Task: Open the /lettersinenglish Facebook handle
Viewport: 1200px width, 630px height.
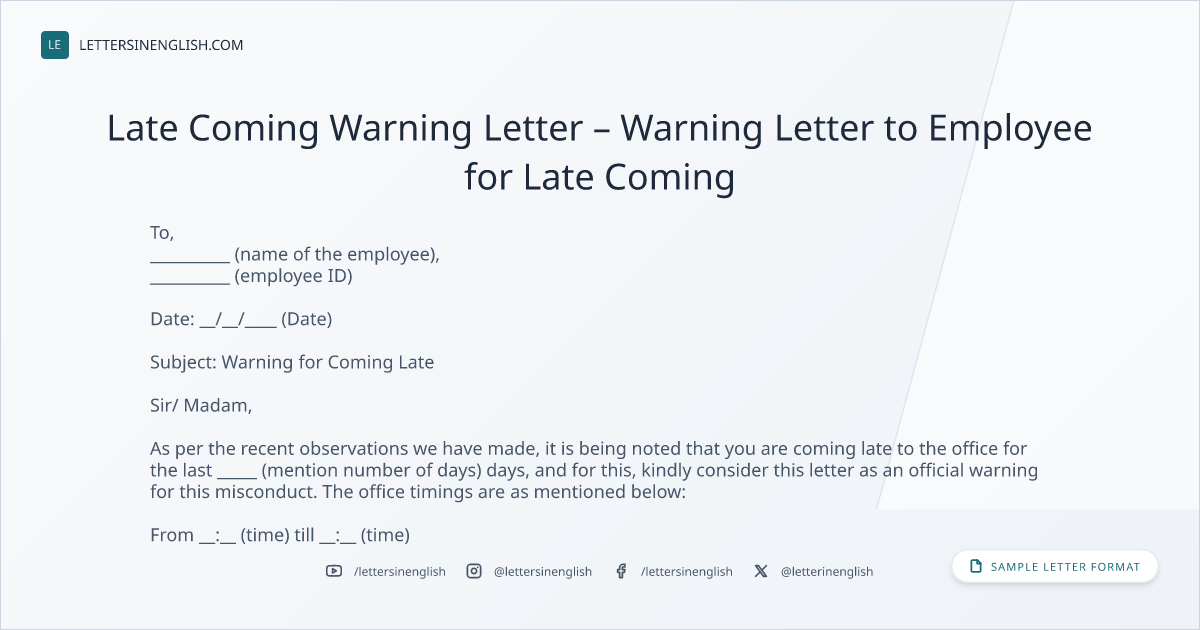Action: (687, 571)
